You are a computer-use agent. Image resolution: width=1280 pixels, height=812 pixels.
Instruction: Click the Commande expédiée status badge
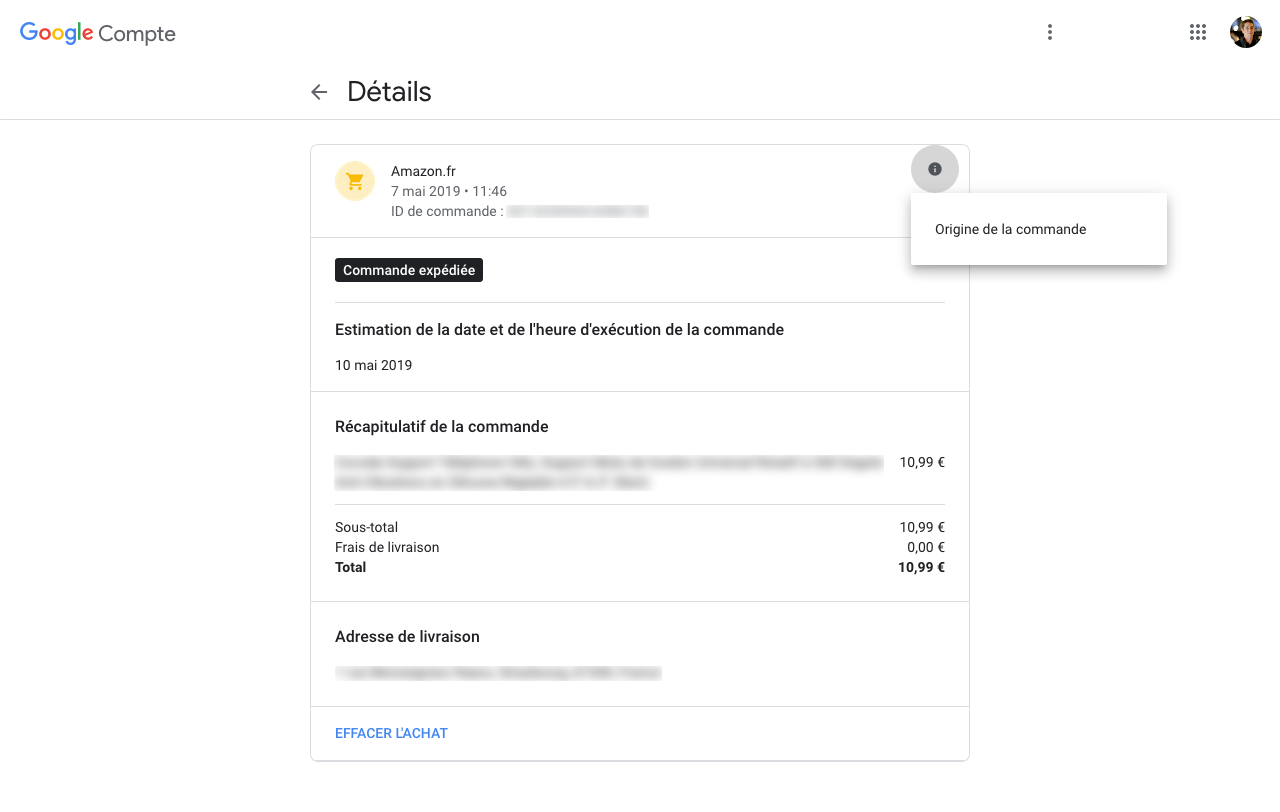[x=409, y=270]
